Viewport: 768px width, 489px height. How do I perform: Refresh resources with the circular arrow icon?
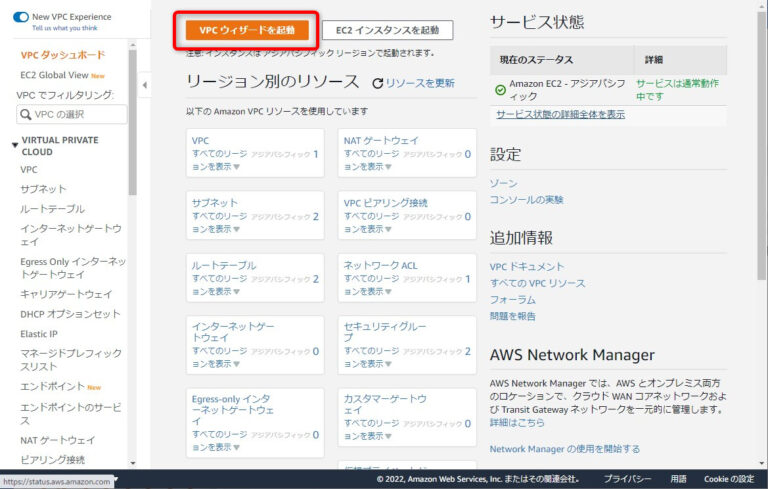coord(377,83)
